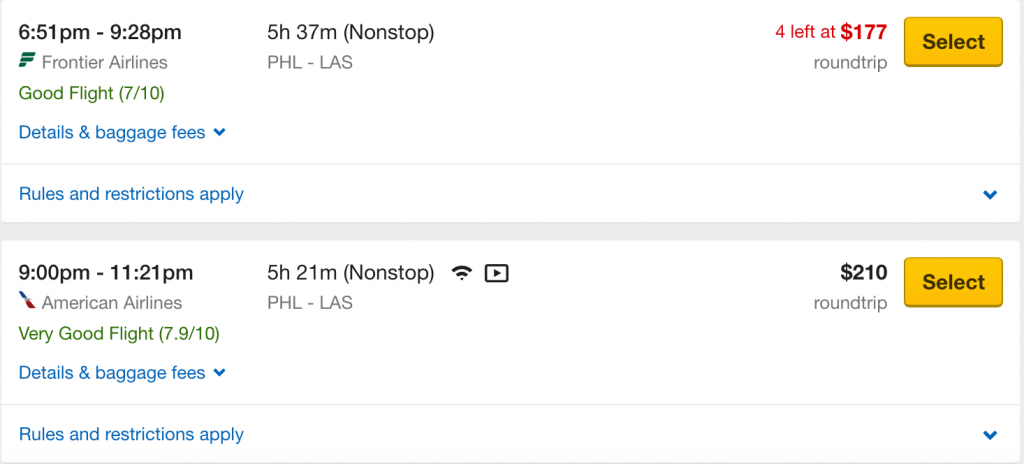The height and width of the screenshot is (464, 1024).
Task: Expand Frontier flight Details & baggage fees
Action: click(x=122, y=132)
